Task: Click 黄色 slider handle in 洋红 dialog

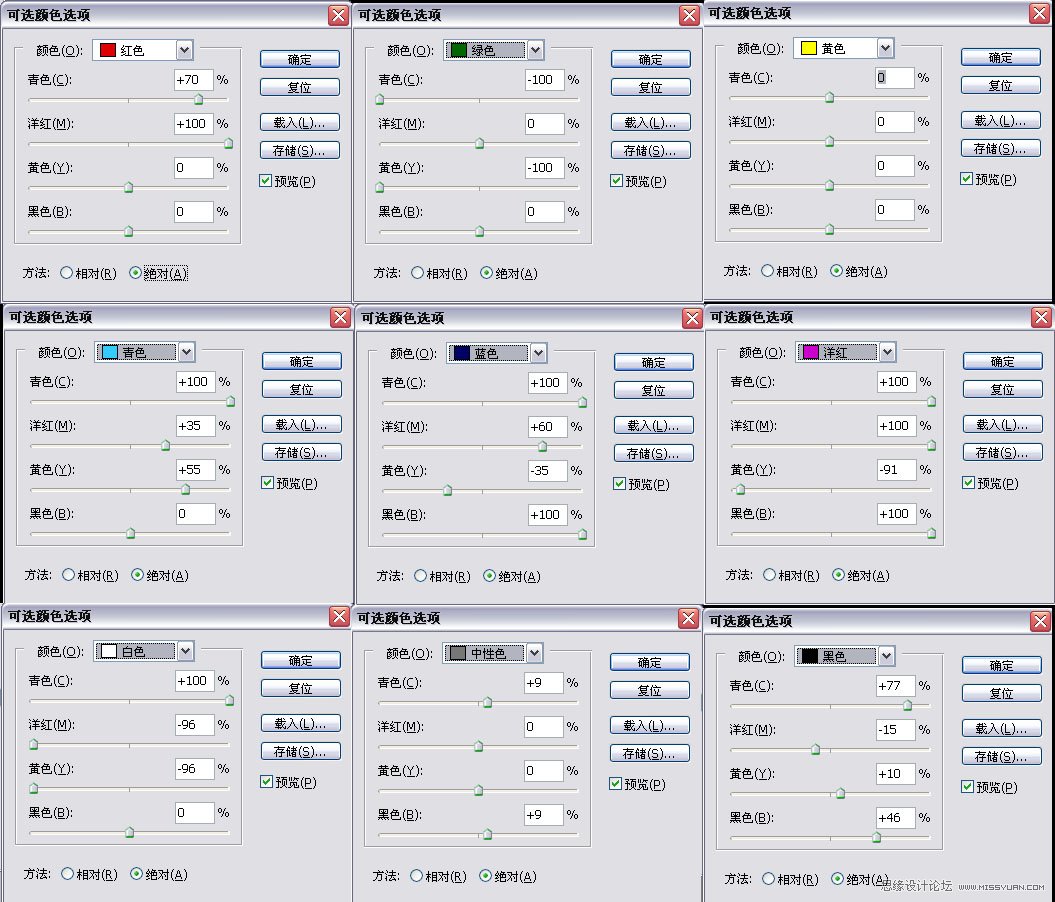Action: [x=740, y=489]
